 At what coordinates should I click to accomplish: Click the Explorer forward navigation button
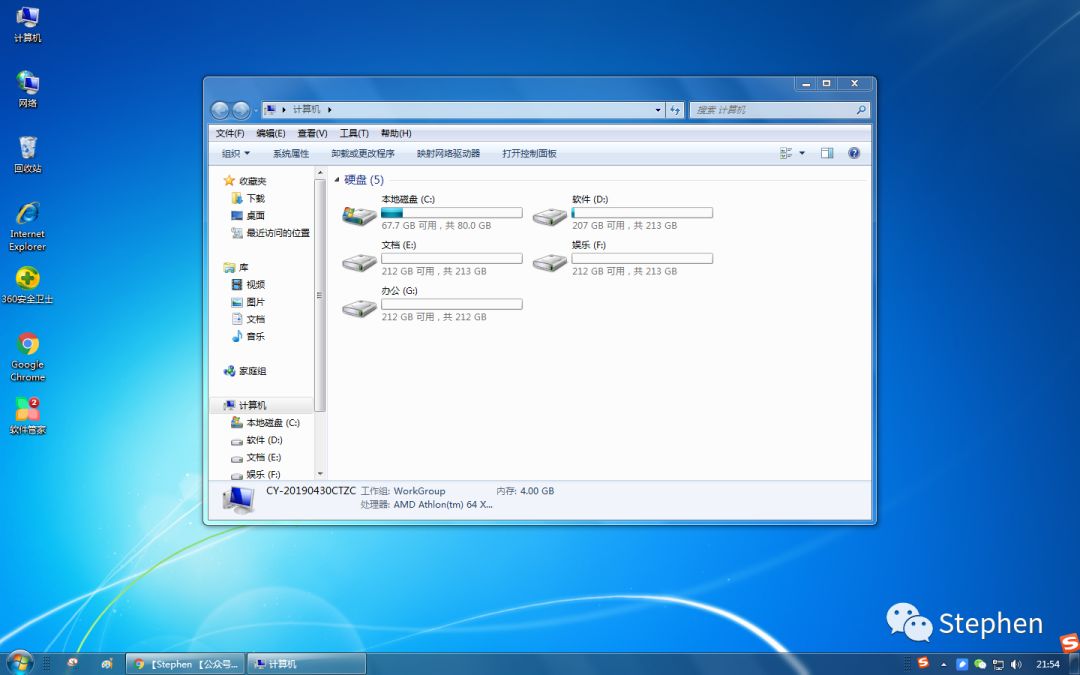pos(240,110)
